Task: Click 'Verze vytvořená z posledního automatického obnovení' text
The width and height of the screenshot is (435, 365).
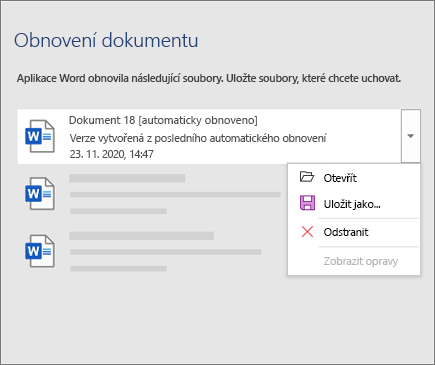Action: point(198,138)
